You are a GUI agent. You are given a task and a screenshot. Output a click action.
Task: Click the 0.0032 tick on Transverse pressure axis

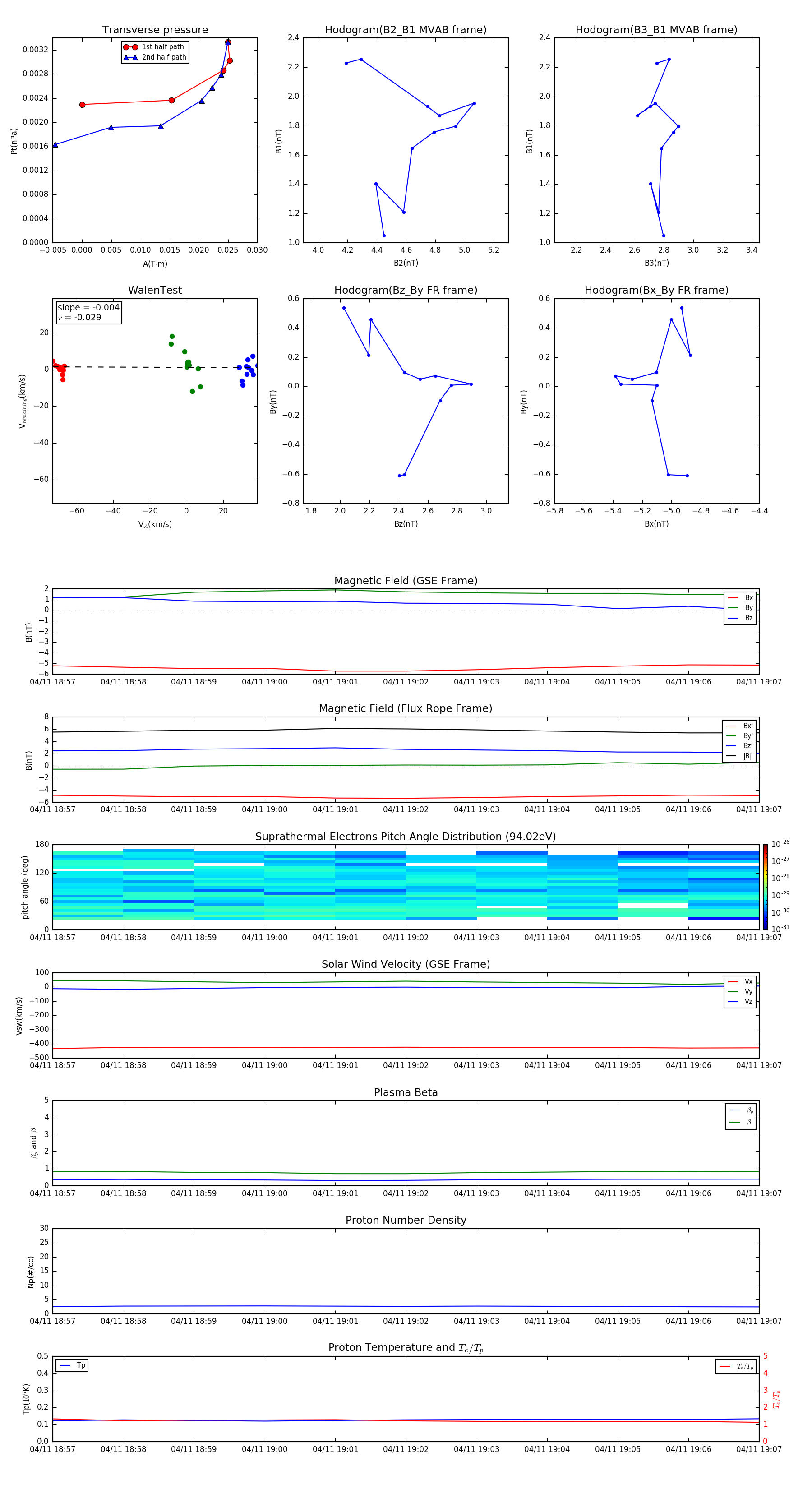35,50
